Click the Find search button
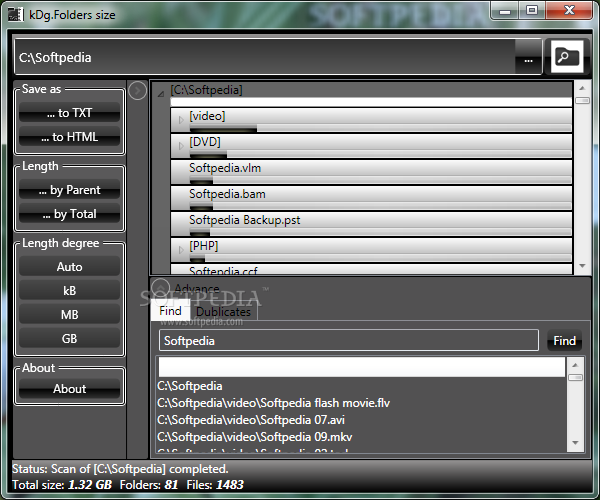This screenshot has height=500, width=600. coord(564,340)
